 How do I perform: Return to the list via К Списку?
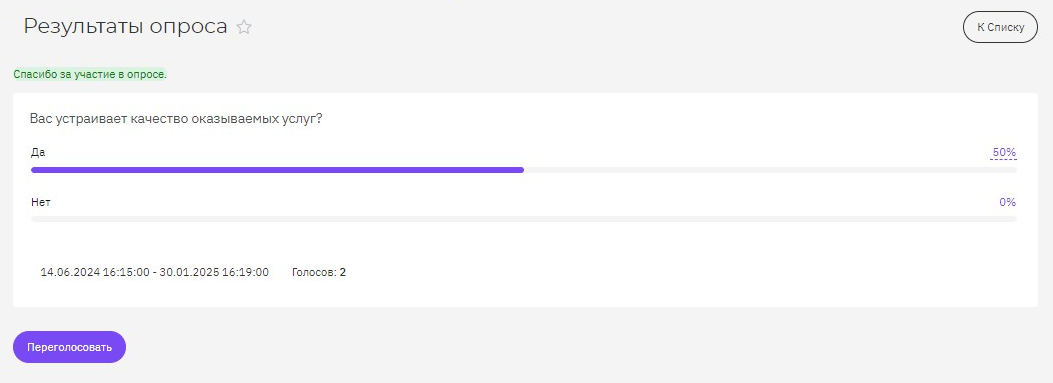[1000, 28]
